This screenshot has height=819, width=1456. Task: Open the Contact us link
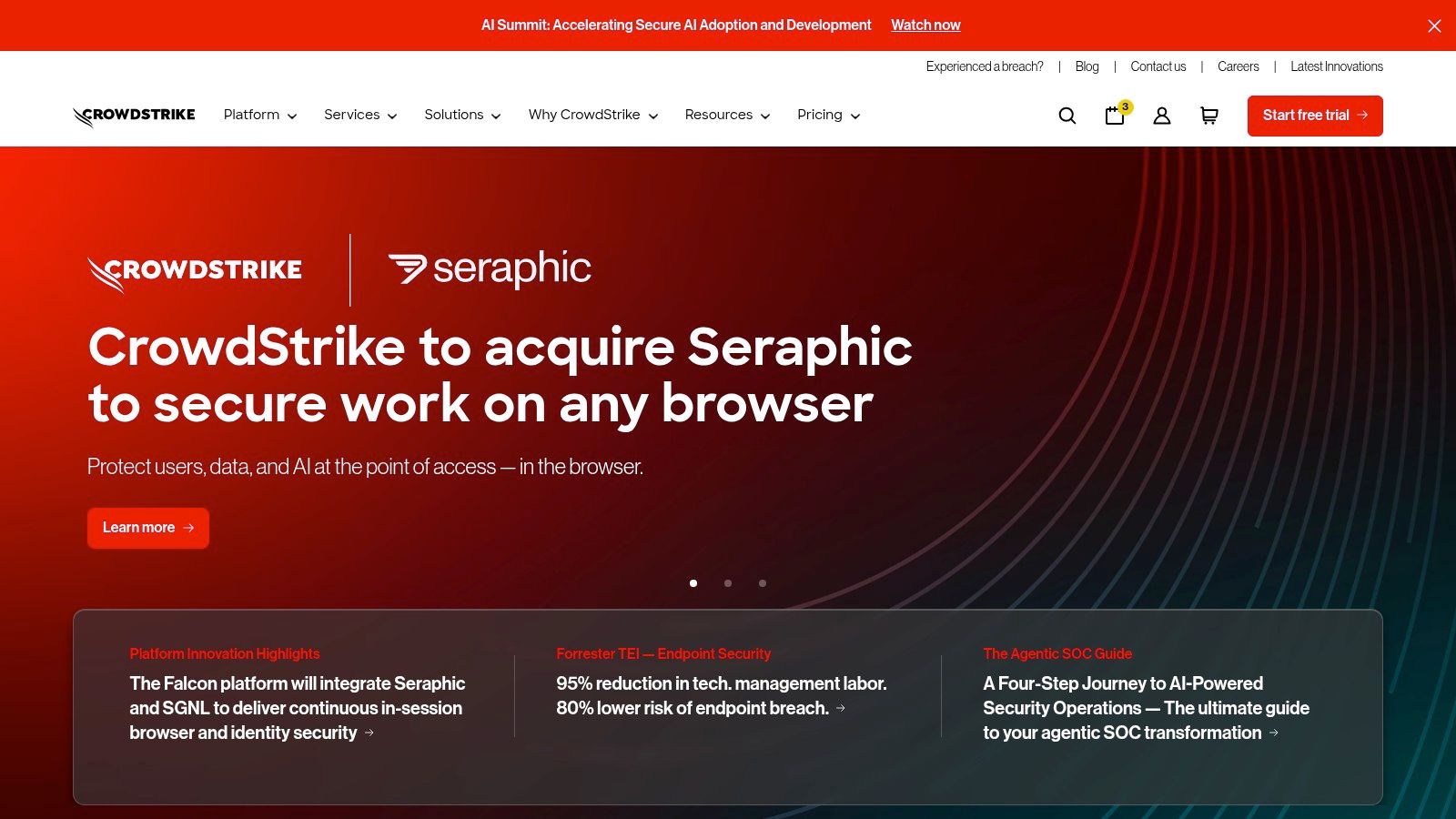coord(1158,66)
